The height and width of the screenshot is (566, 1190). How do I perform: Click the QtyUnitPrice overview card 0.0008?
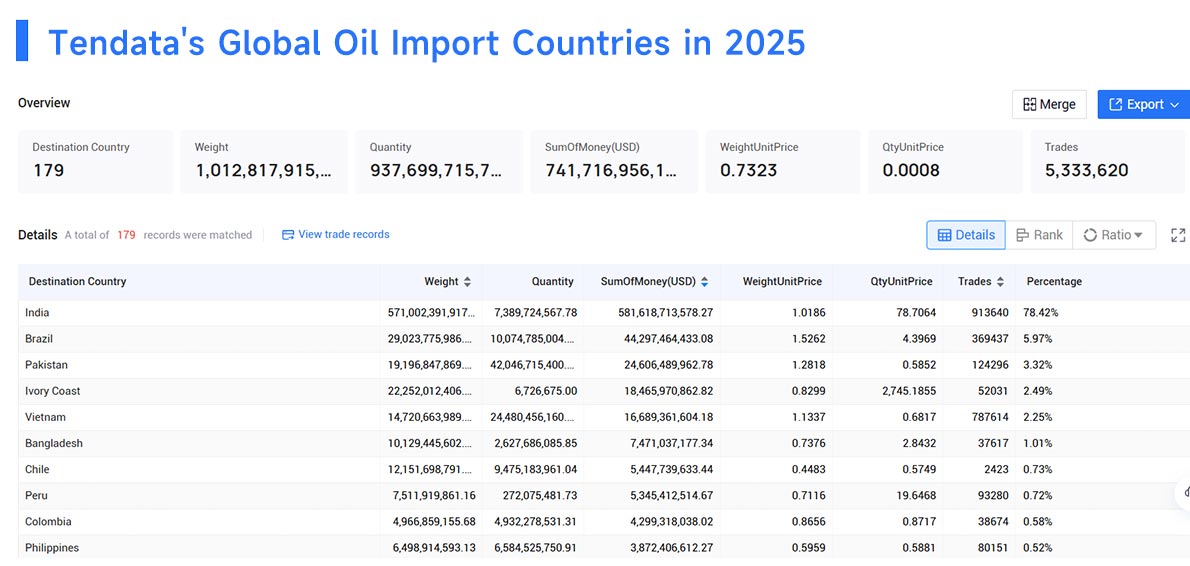coord(945,161)
